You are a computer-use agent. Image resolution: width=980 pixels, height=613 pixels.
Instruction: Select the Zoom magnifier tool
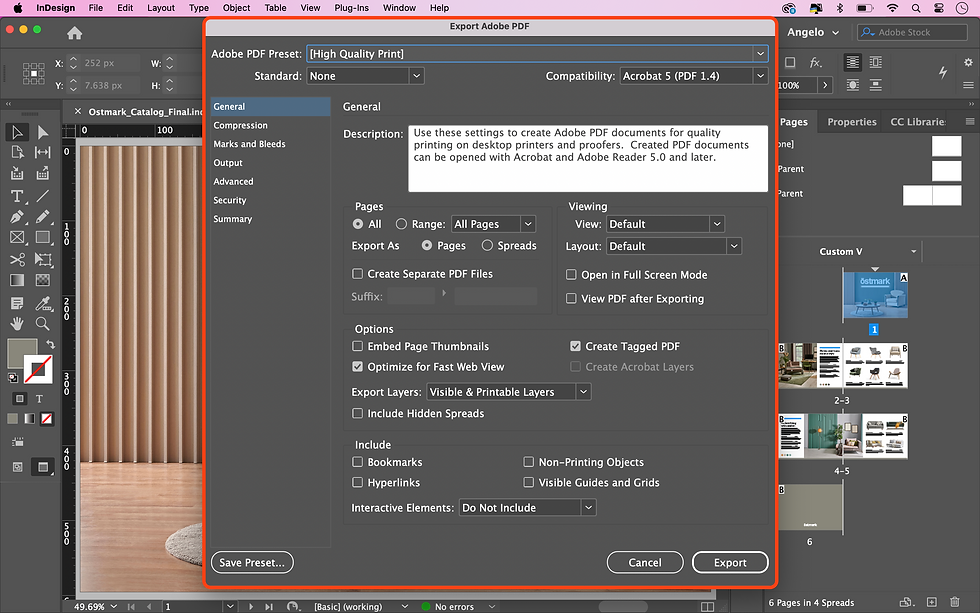point(42,323)
